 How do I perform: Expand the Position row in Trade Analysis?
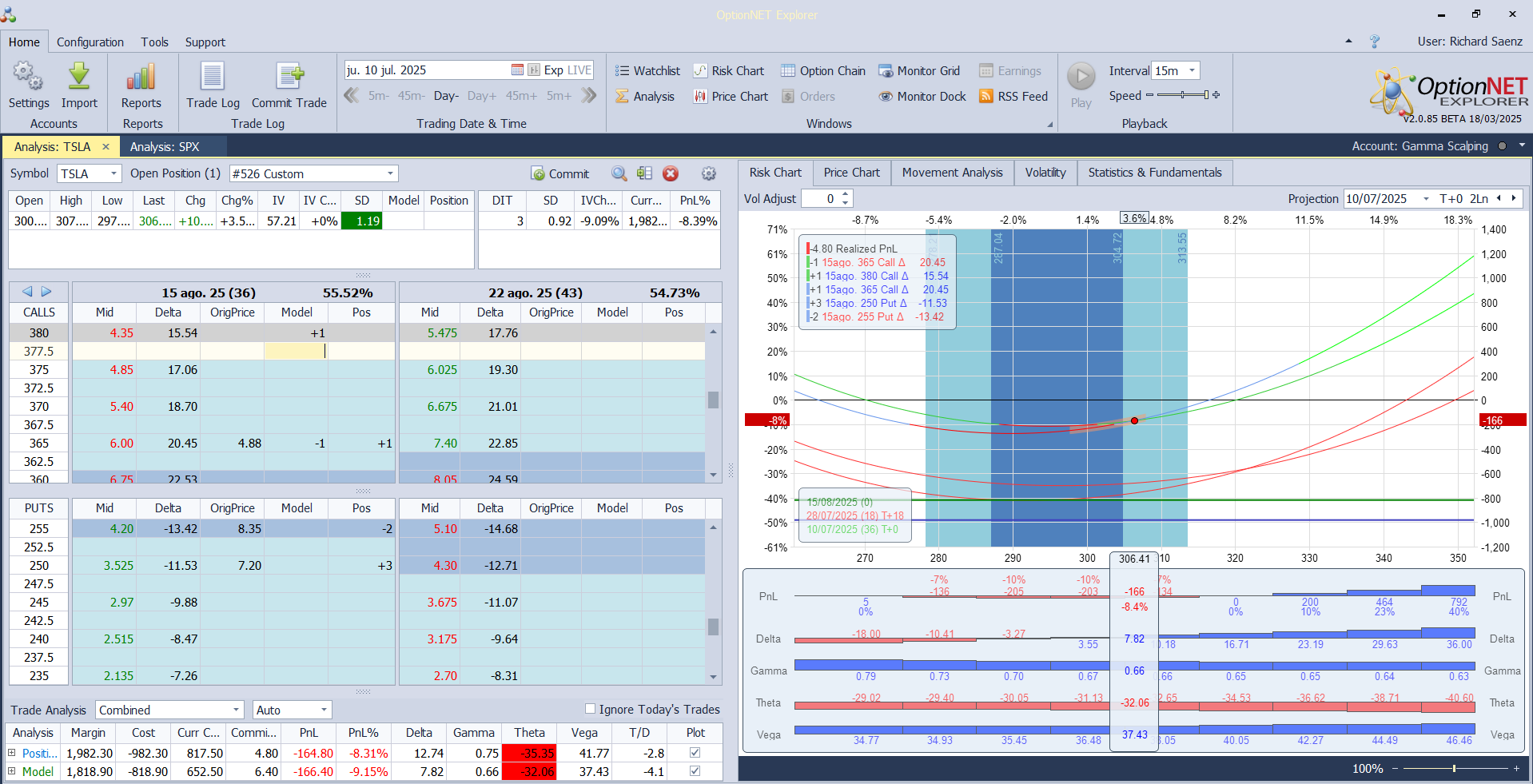pyautogui.click(x=12, y=753)
